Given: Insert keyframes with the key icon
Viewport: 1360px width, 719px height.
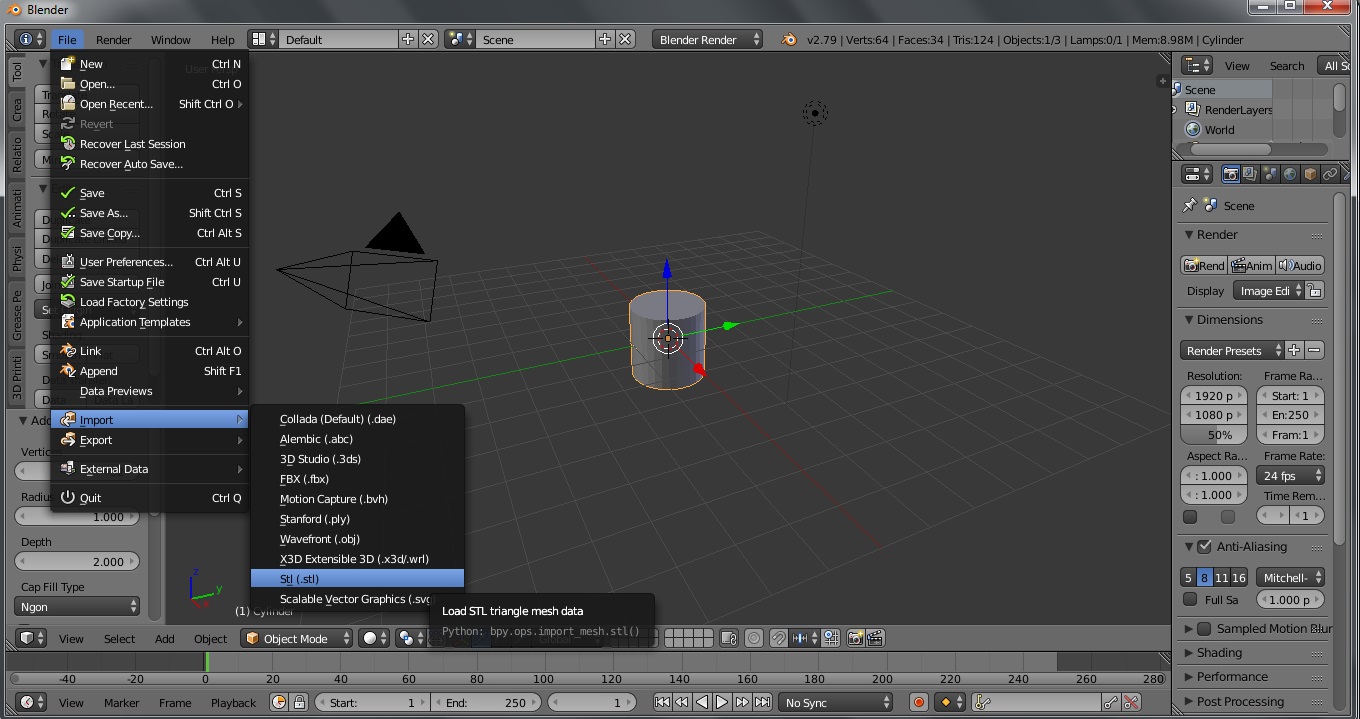Looking at the screenshot, I should 1111,702.
